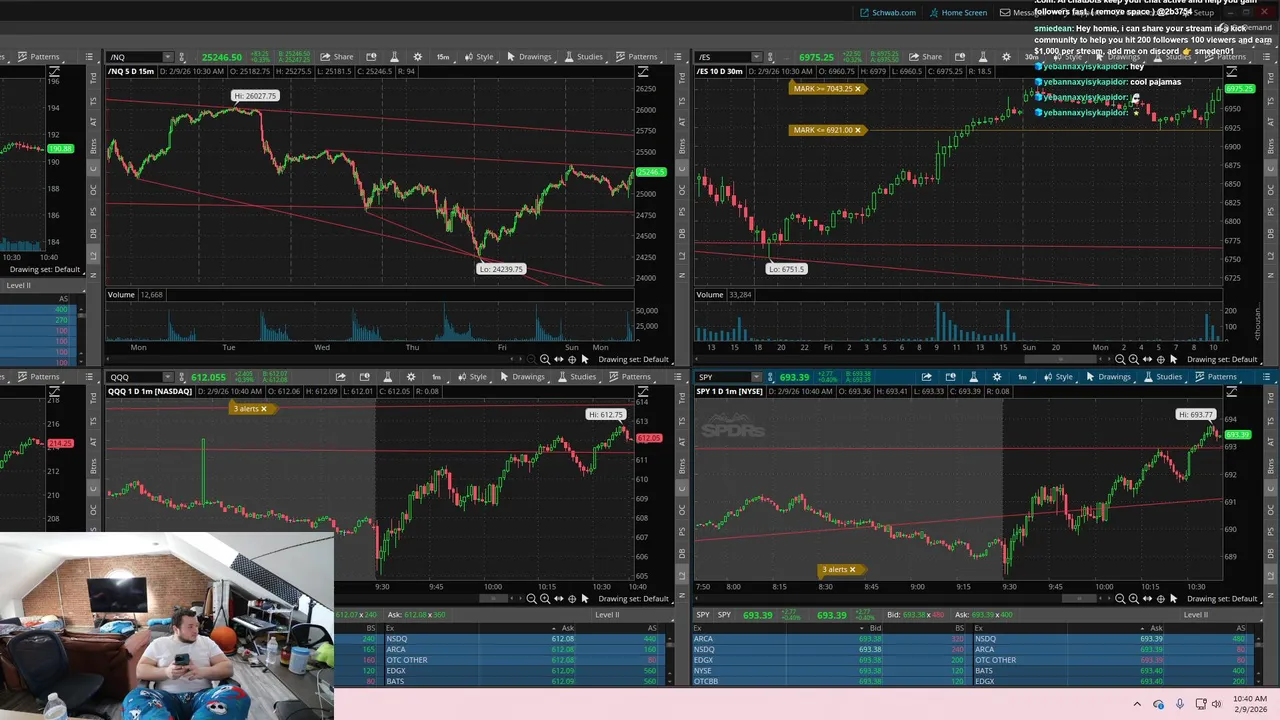Open settings gear on SPY chart

pyautogui.click(x=997, y=377)
